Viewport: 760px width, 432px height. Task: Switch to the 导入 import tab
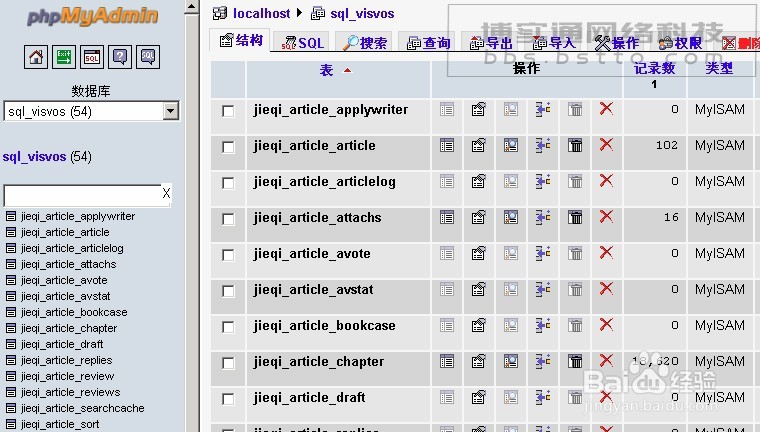click(x=554, y=43)
